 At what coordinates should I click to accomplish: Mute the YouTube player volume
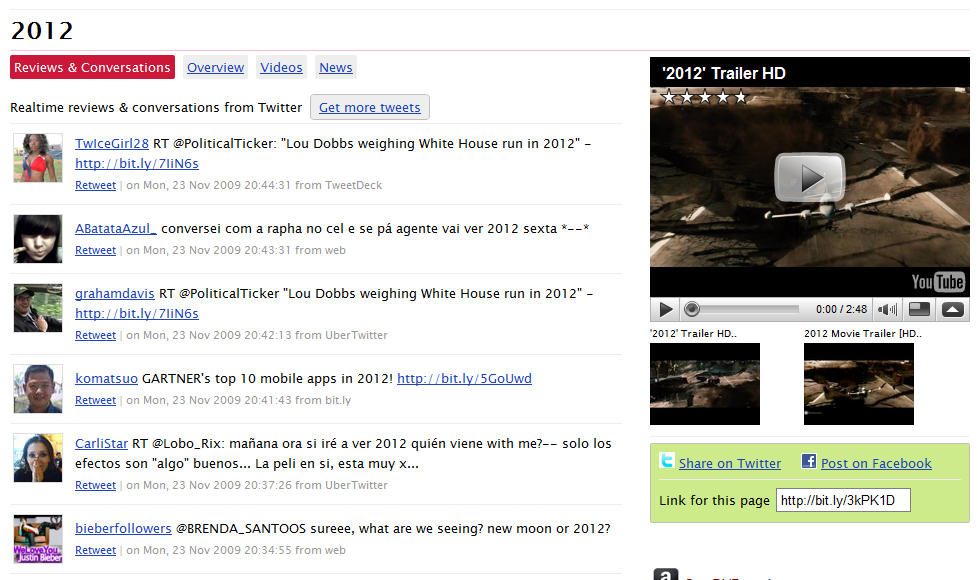pos(887,309)
